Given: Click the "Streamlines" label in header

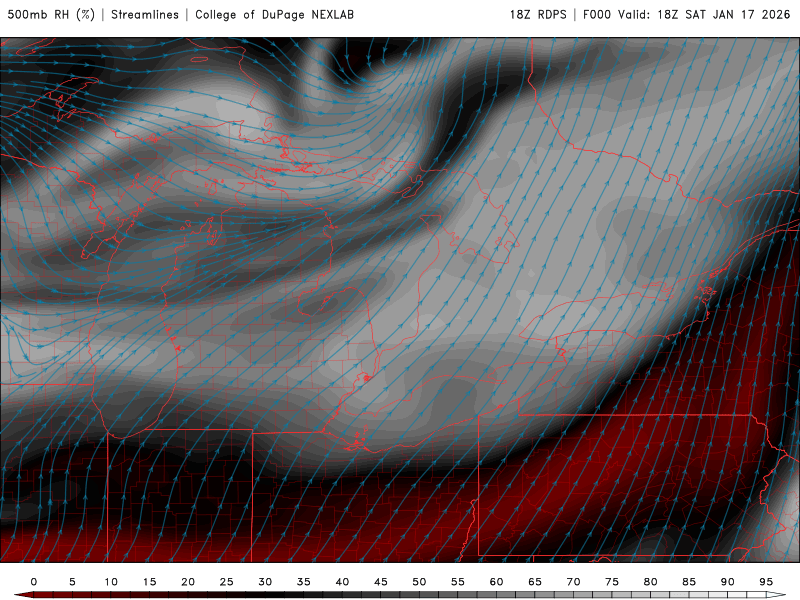Looking at the screenshot, I should (145, 15).
